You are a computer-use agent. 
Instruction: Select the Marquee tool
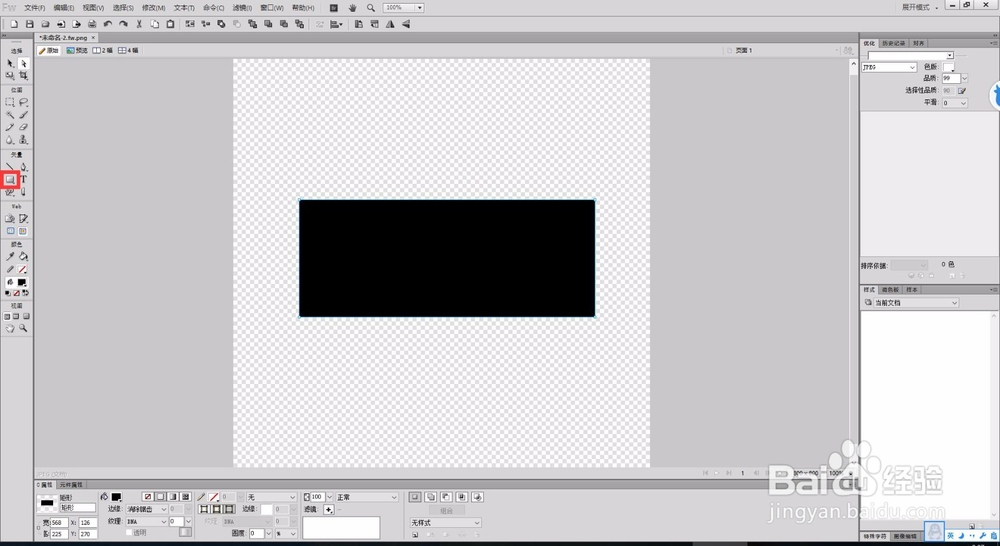pos(10,102)
